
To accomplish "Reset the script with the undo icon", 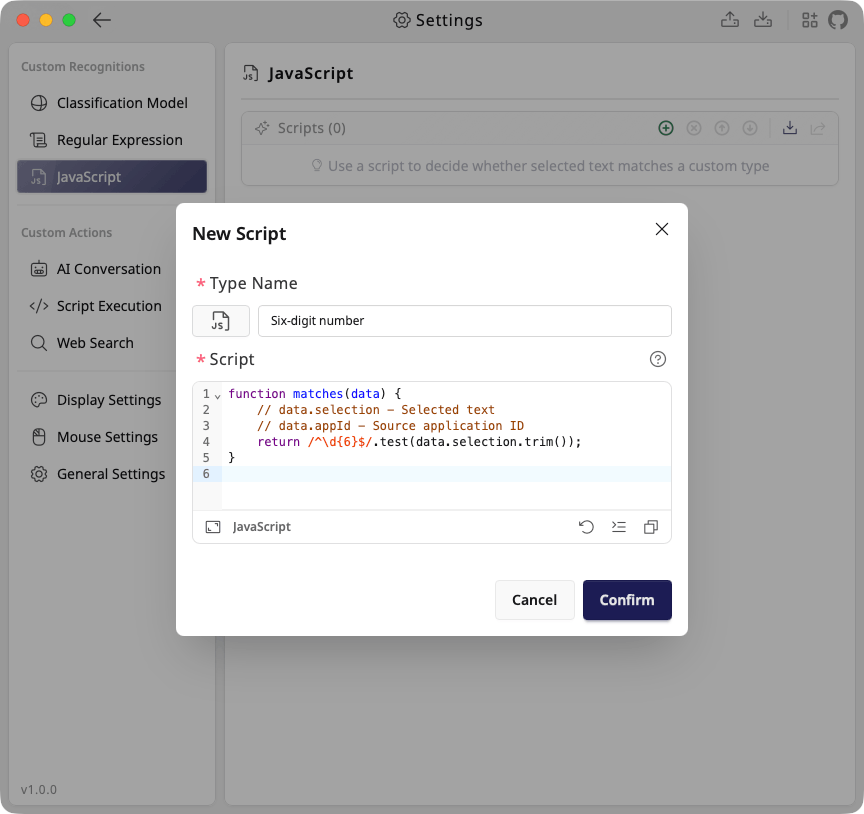I will (586, 527).
